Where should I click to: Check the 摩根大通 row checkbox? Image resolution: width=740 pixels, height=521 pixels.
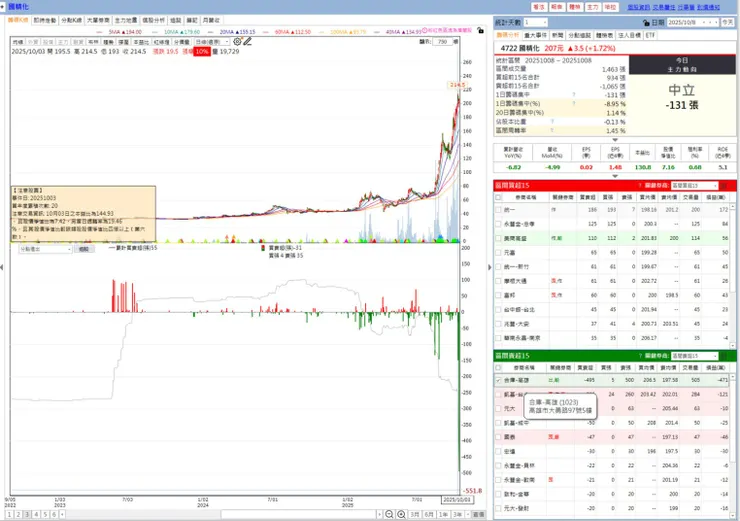pos(498,281)
